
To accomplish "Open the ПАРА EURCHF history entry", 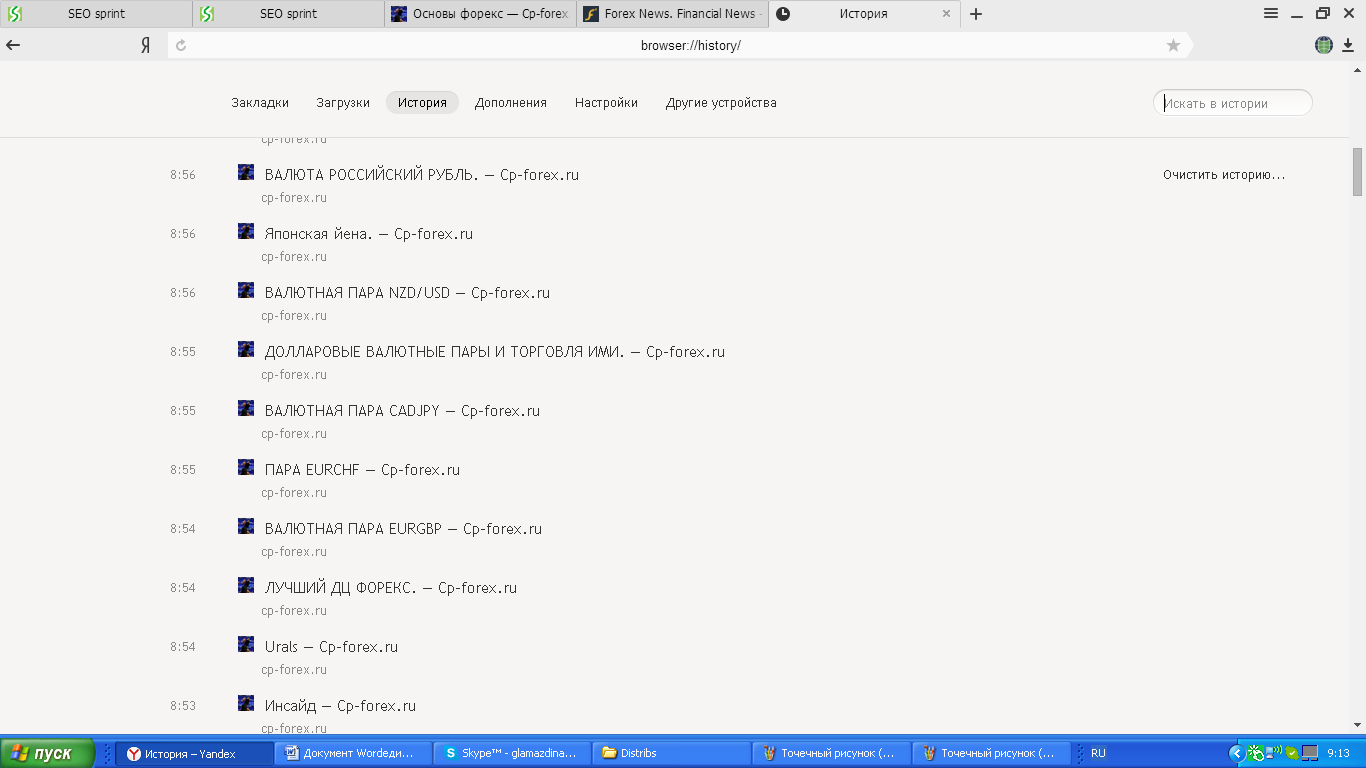I will tap(362, 470).
